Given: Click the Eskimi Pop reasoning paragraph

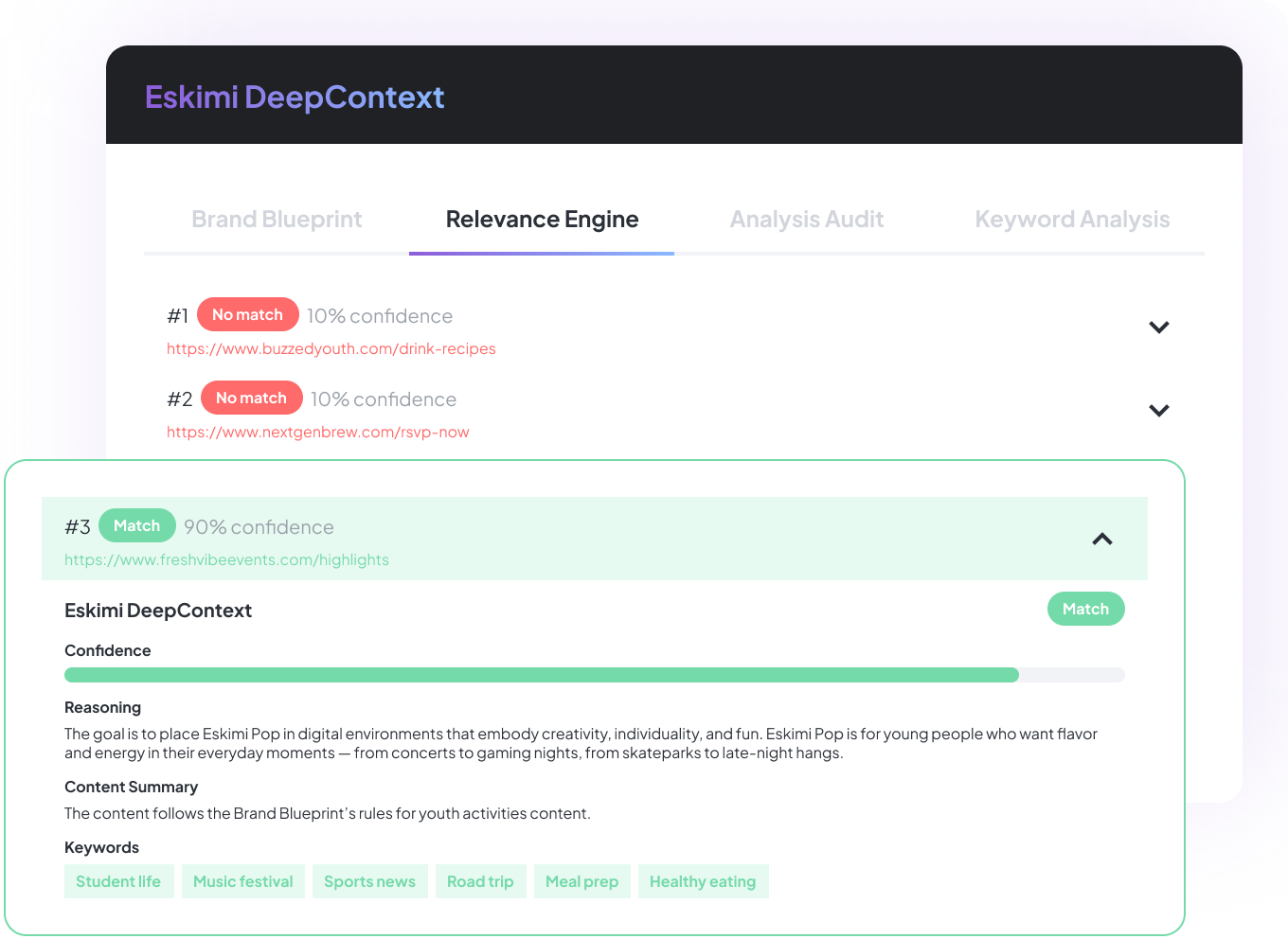Looking at the screenshot, I should tap(581, 743).
